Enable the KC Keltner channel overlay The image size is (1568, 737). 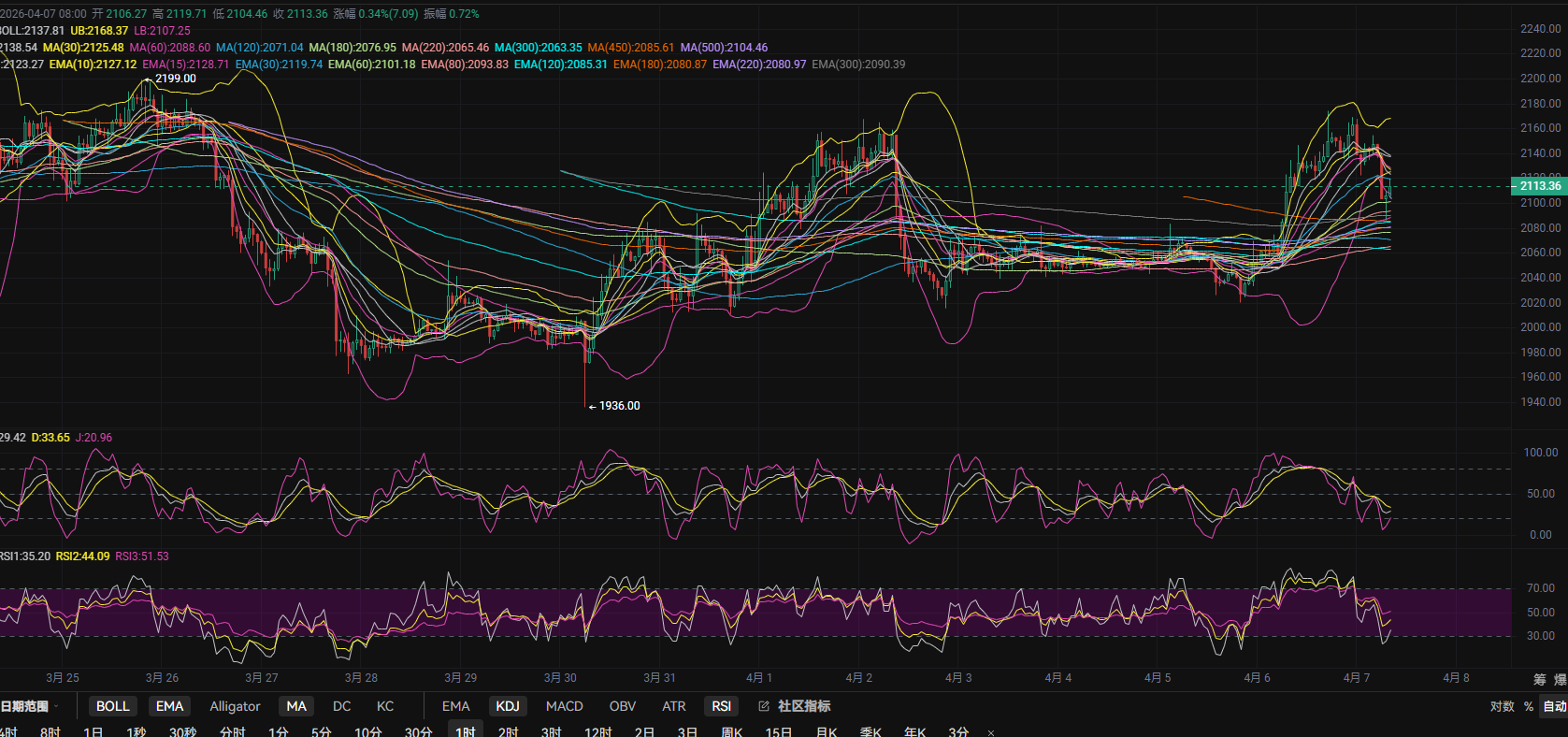click(385, 706)
